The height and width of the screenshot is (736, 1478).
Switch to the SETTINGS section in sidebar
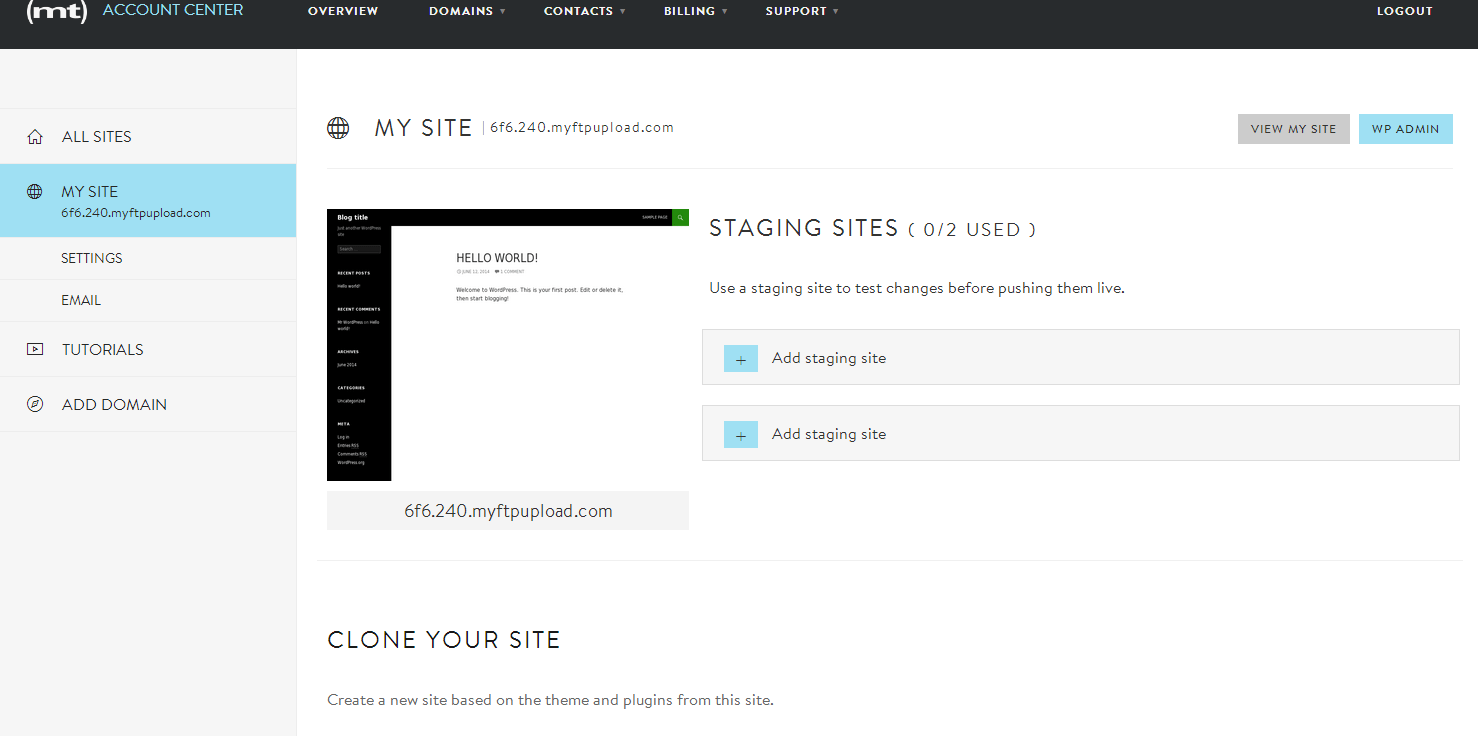click(x=91, y=257)
